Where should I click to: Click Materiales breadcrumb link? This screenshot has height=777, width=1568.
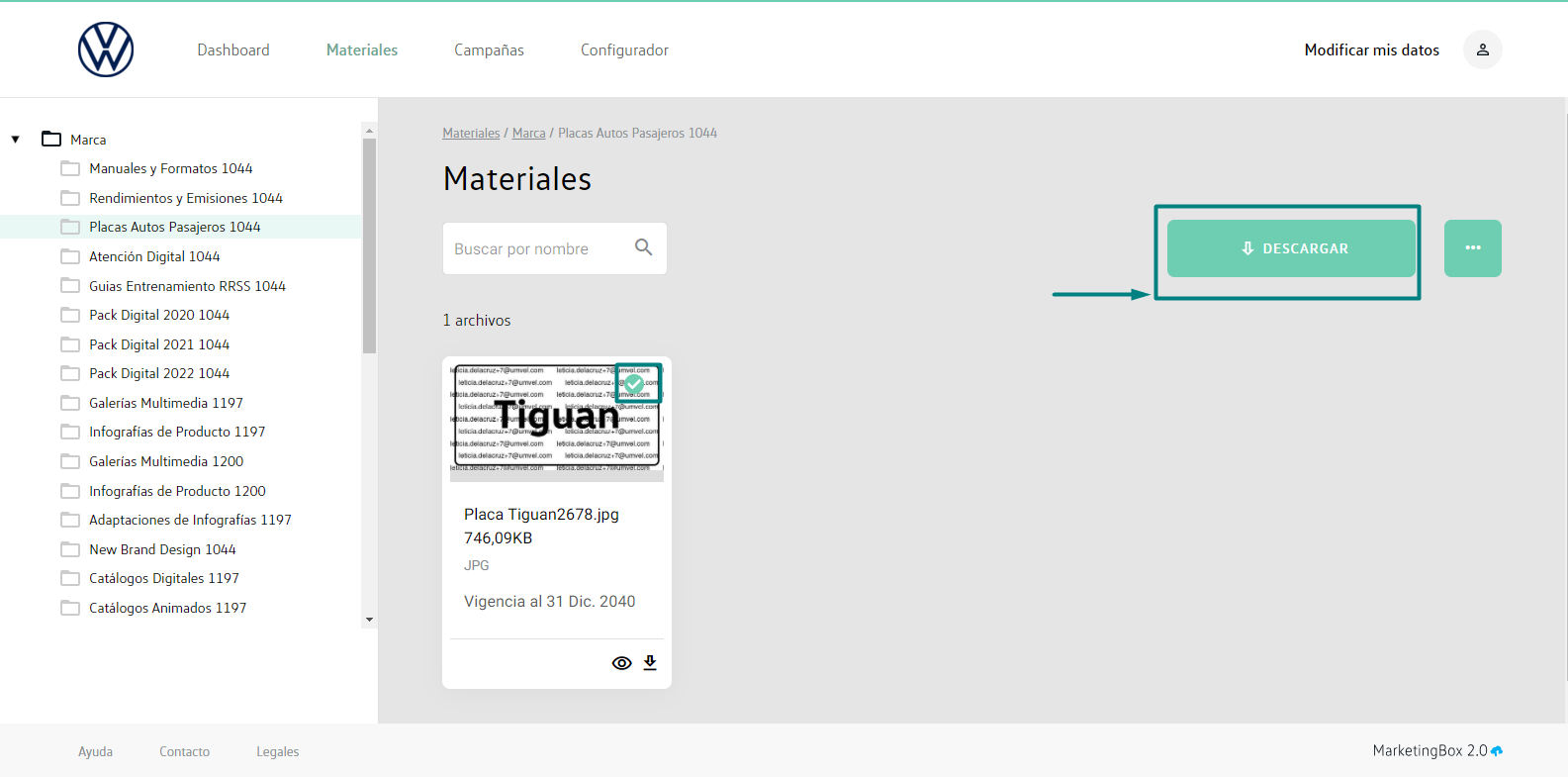pyautogui.click(x=471, y=133)
